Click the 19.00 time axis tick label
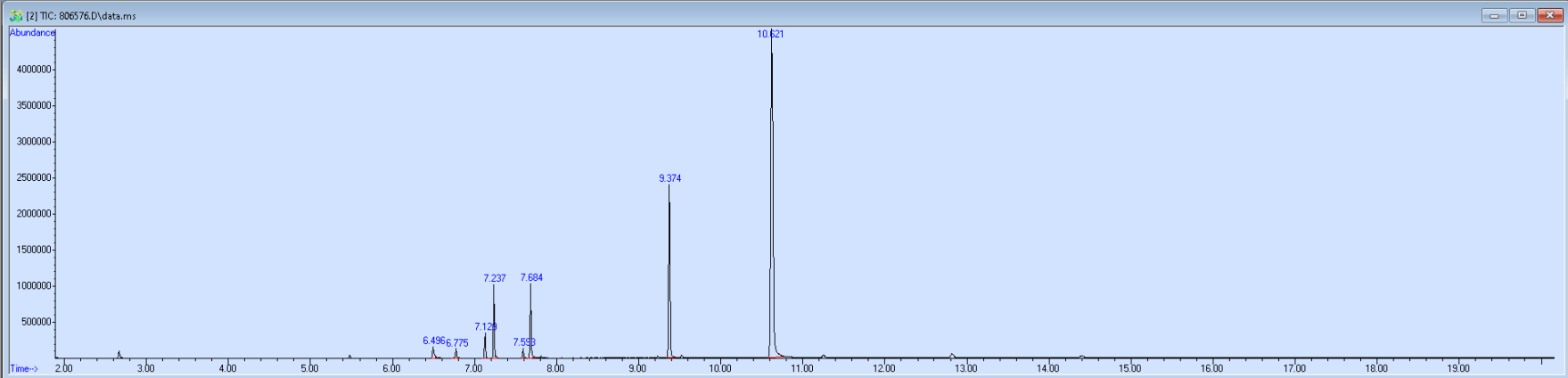This screenshot has height=378, width=1568. pos(1458,368)
